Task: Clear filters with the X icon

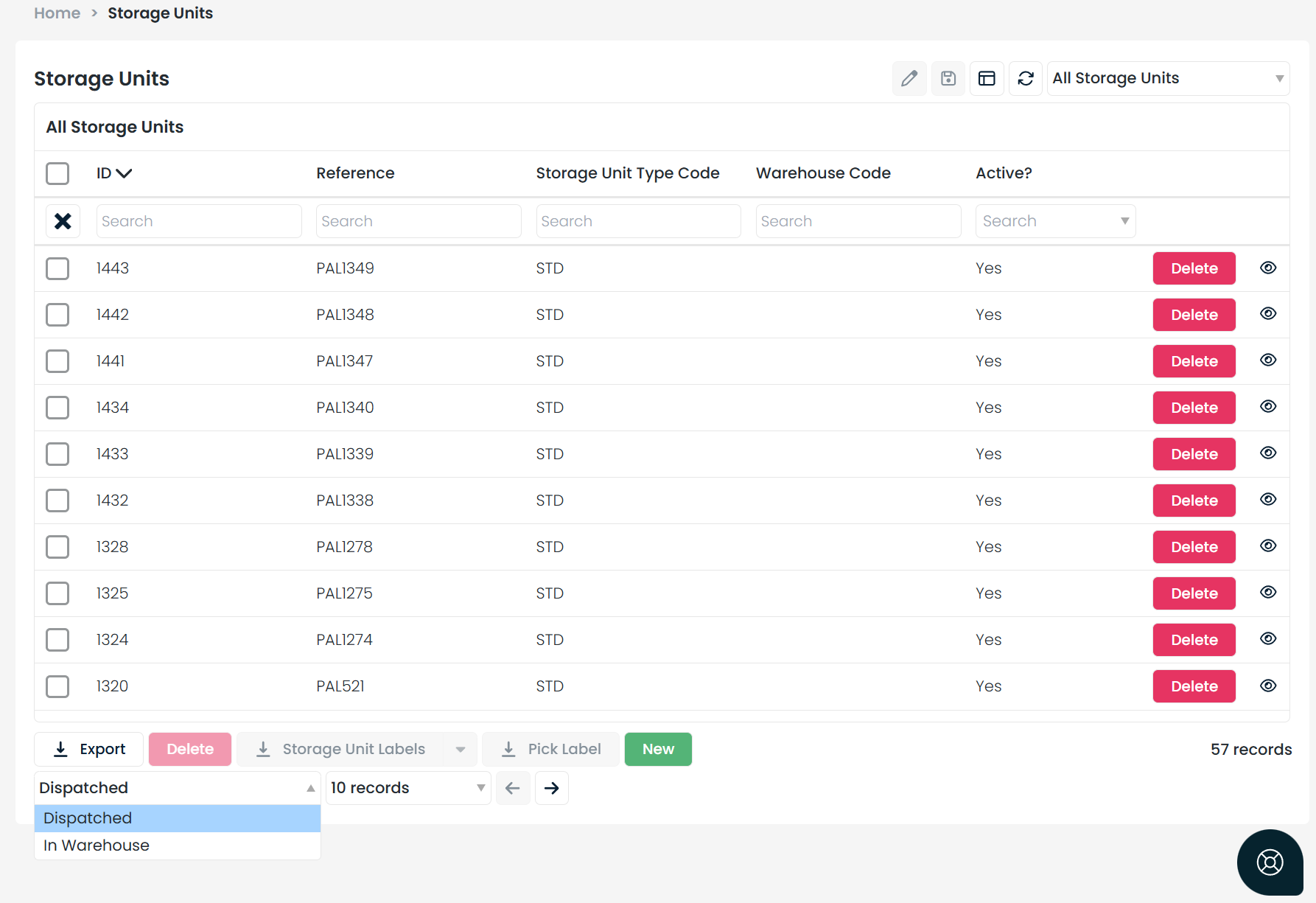Action: [63, 221]
